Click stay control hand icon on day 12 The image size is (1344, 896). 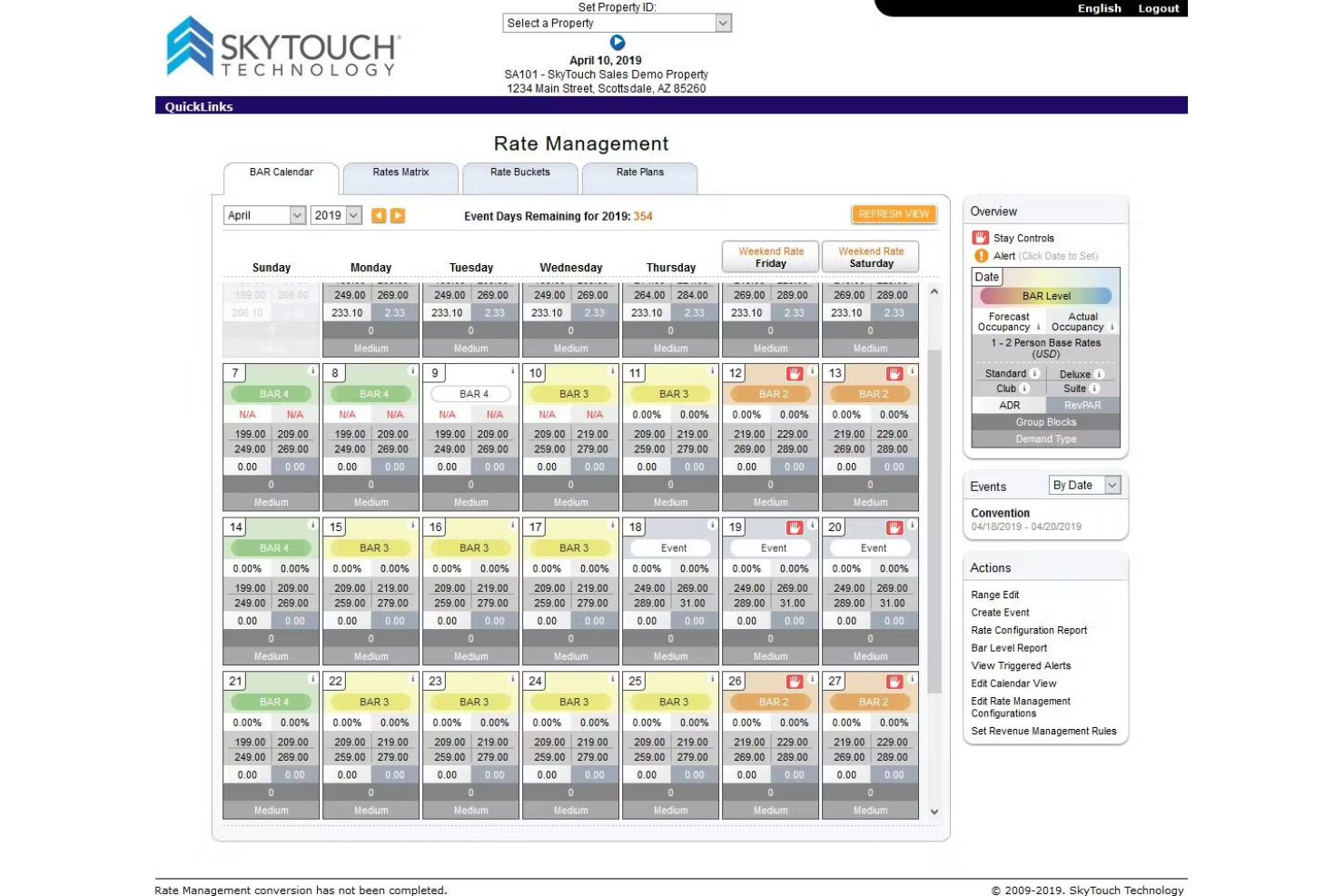coord(795,374)
